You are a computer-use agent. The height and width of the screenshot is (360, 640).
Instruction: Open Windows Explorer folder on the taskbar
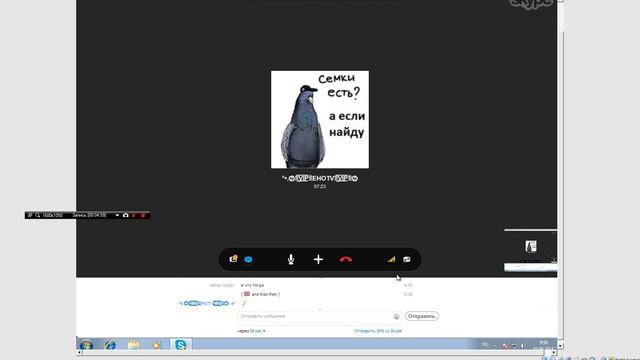click(133, 345)
